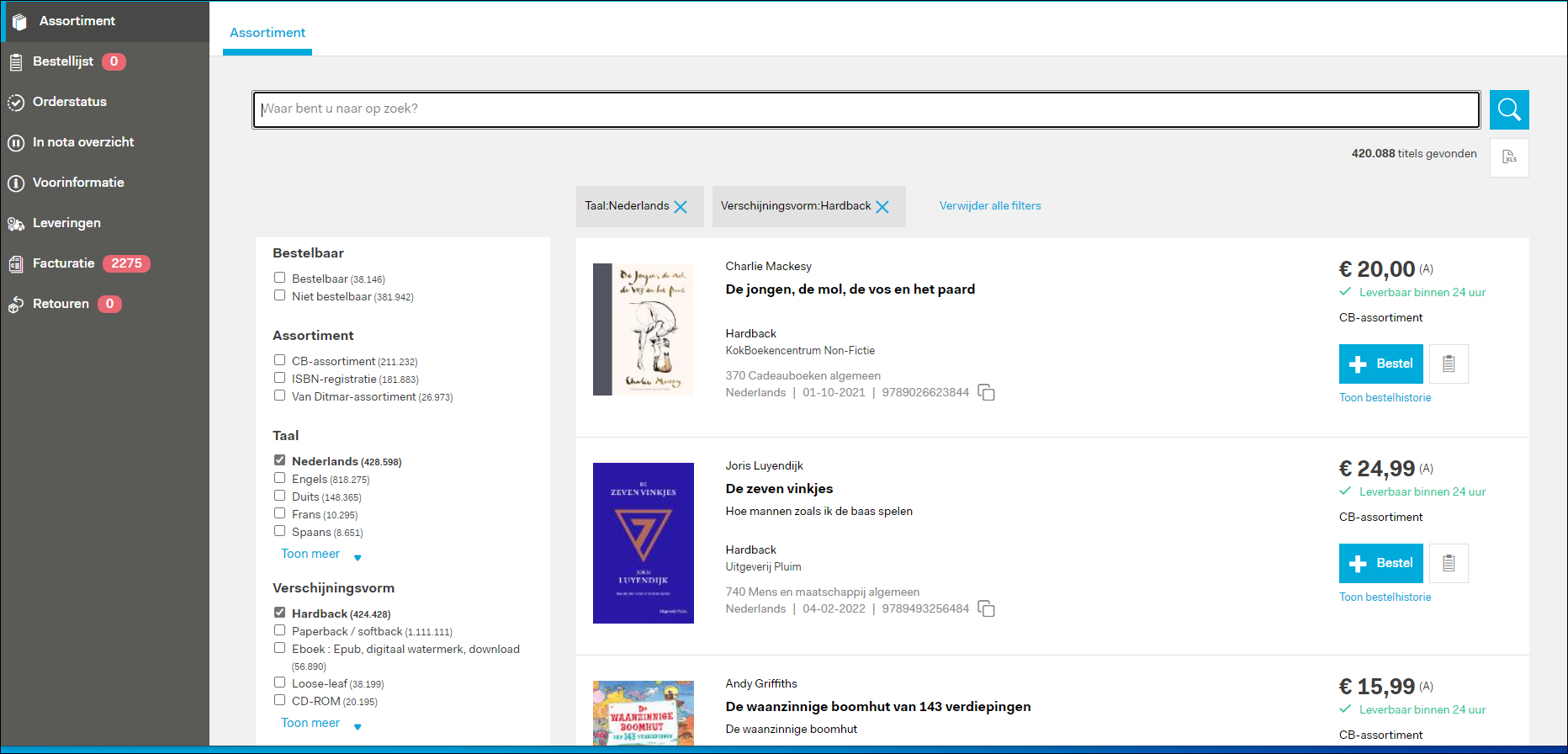Image resolution: width=1568 pixels, height=754 pixels.
Task: Check Ebook Epub filter
Action: 279,648
